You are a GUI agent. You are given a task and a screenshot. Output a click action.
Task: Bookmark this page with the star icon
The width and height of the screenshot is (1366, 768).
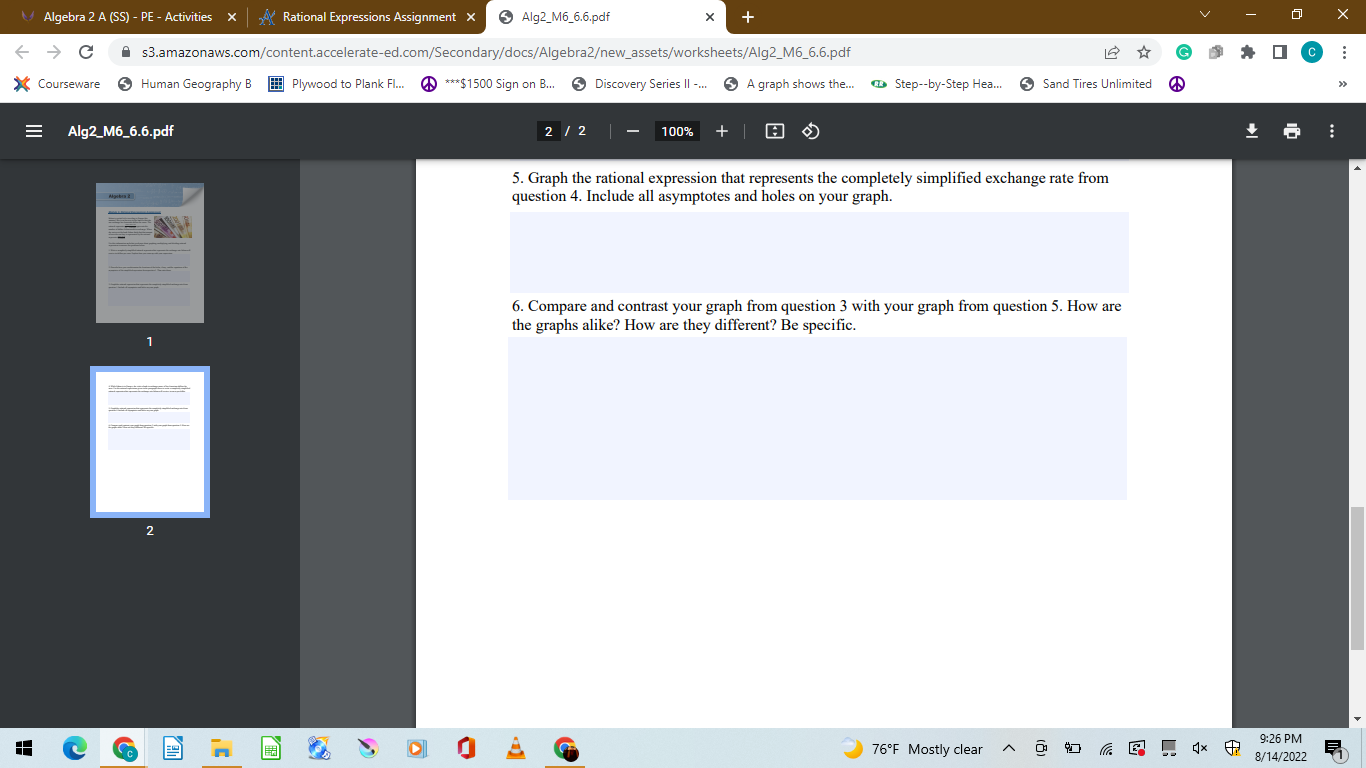click(1144, 52)
